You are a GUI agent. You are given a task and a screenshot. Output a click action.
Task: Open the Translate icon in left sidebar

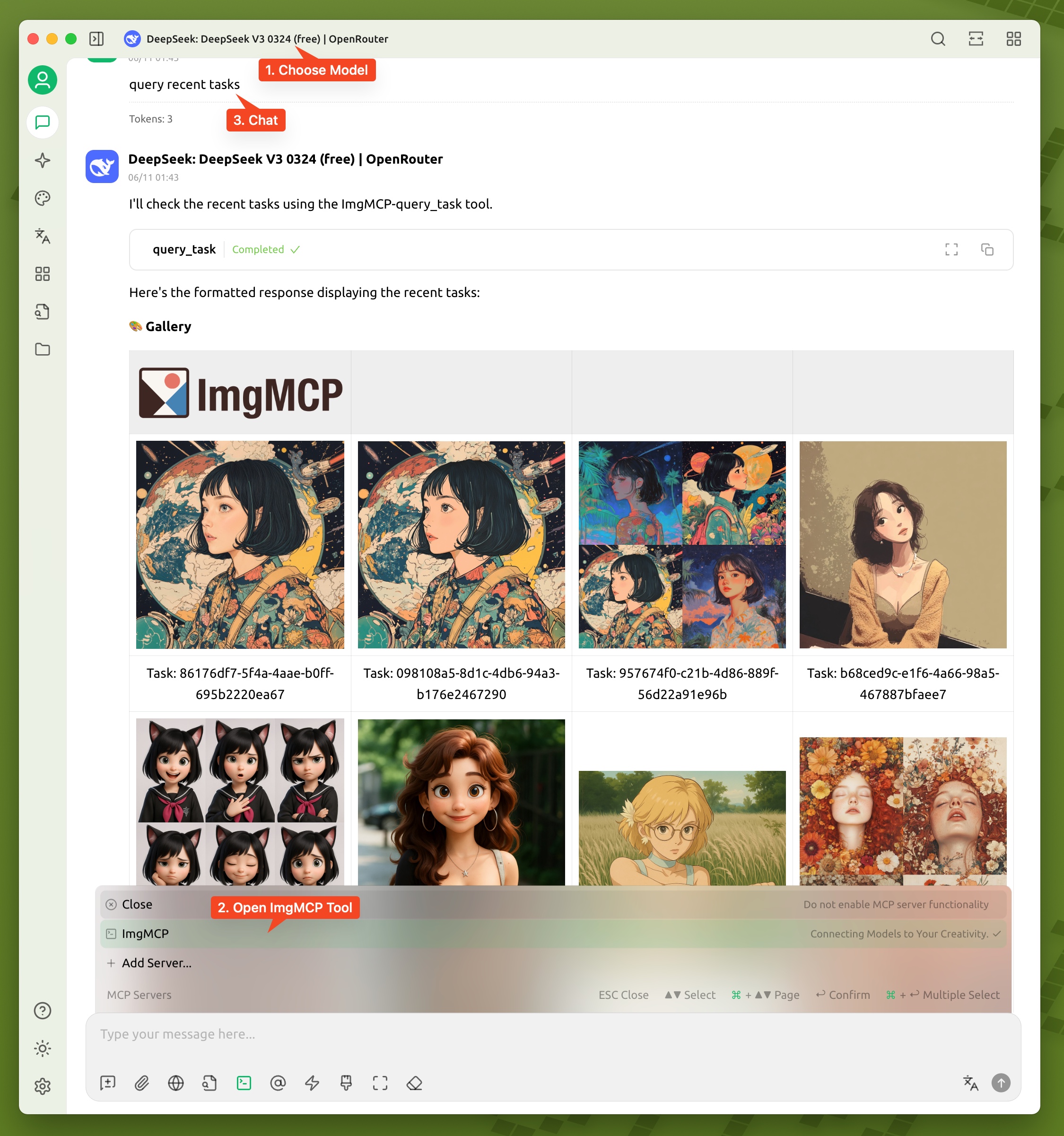(x=42, y=236)
